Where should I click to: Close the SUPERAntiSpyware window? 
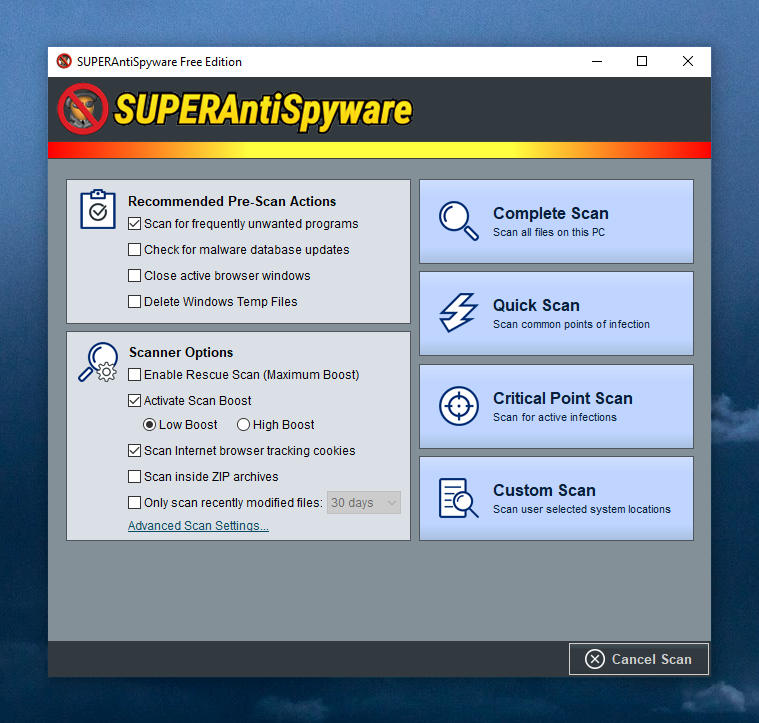coord(687,61)
